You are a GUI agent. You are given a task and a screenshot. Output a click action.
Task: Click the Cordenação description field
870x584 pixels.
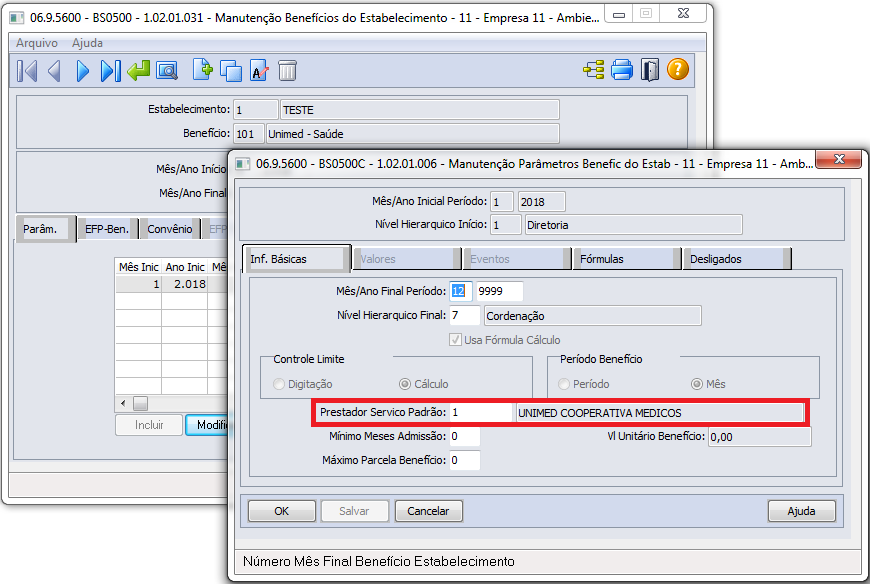click(x=593, y=316)
